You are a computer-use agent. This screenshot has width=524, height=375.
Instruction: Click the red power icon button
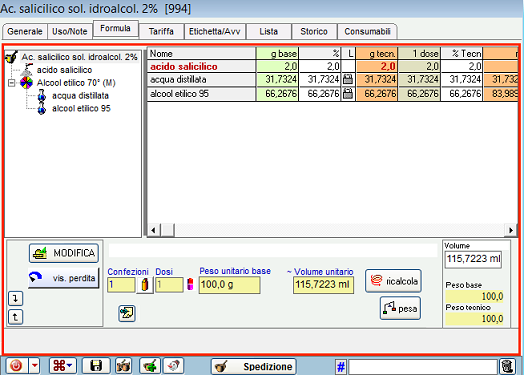[x=16, y=366]
